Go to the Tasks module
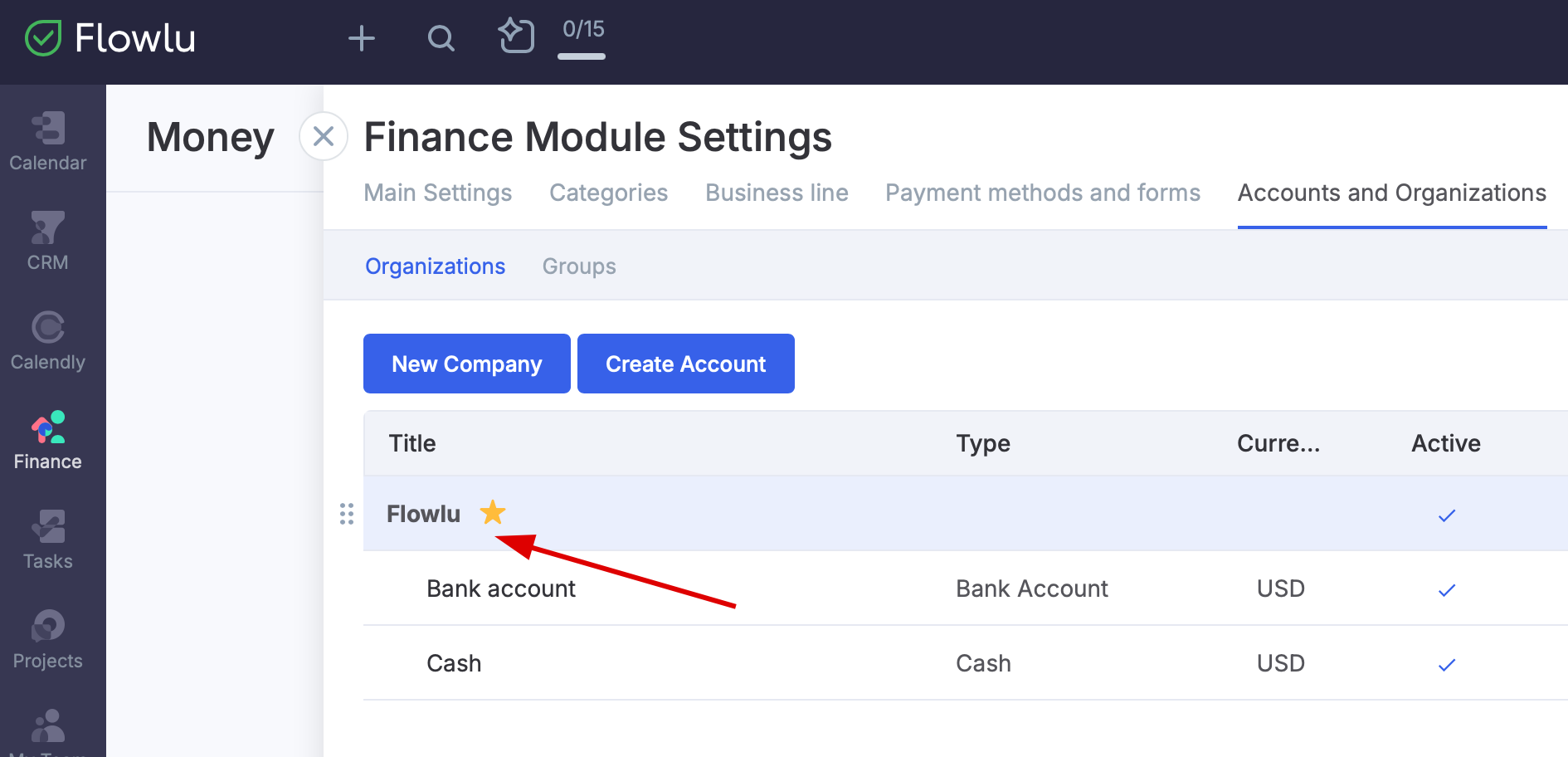Image resolution: width=1568 pixels, height=757 pixels. [x=48, y=540]
